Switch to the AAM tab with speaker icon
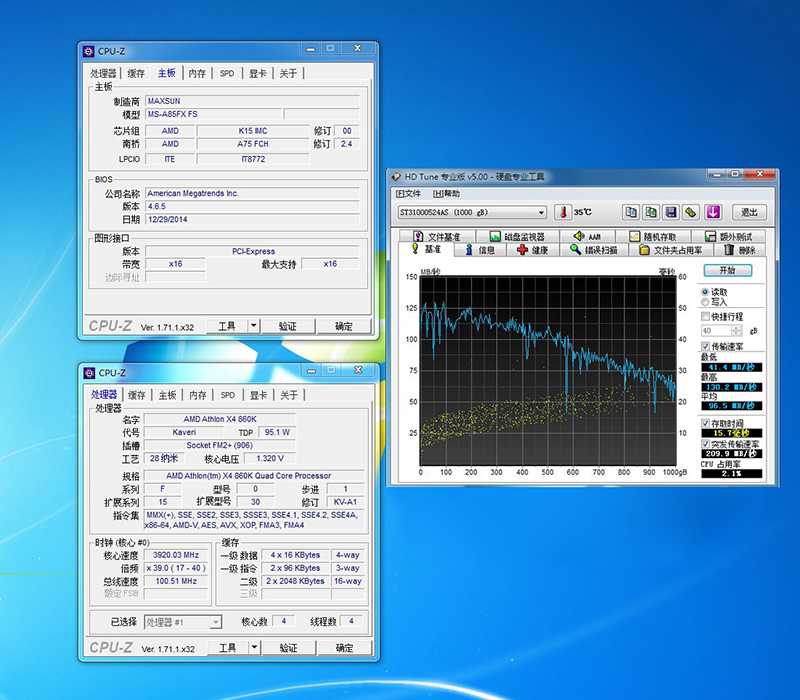The width and height of the screenshot is (800, 700). tap(587, 237)
